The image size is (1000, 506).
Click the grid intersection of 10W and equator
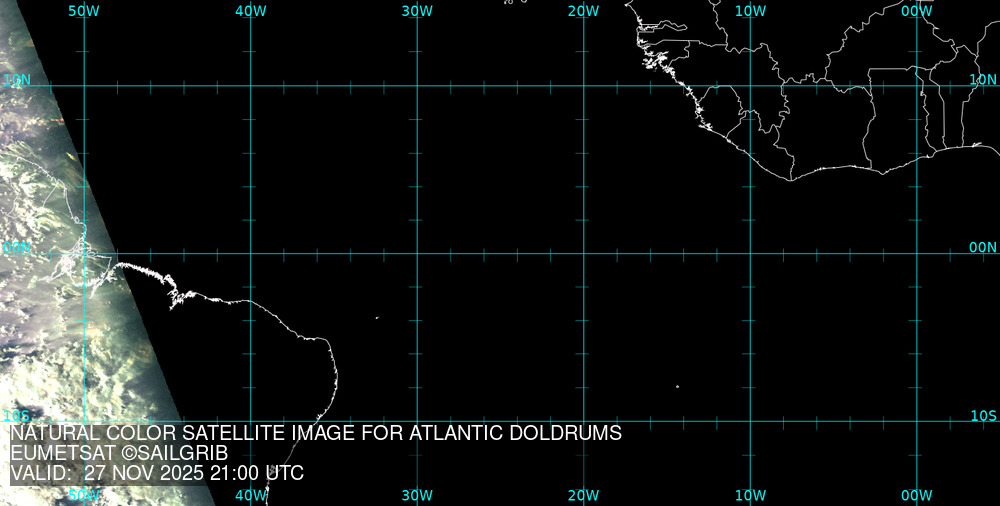750,253
